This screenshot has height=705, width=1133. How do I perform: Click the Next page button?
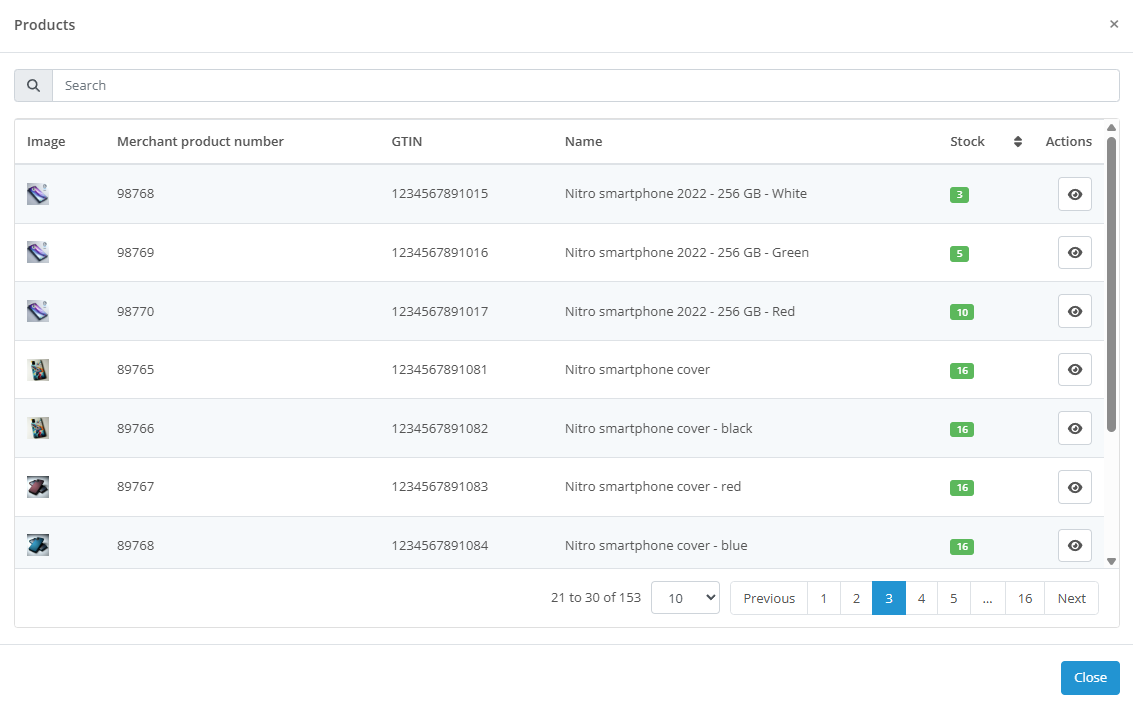(x=1071, y=598)
